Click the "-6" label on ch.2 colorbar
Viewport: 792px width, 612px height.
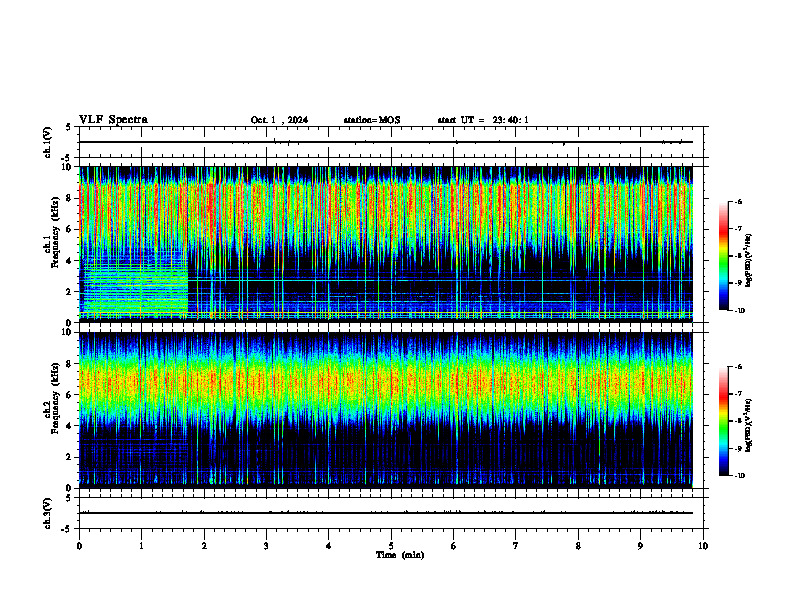click(x=738, y=367)
